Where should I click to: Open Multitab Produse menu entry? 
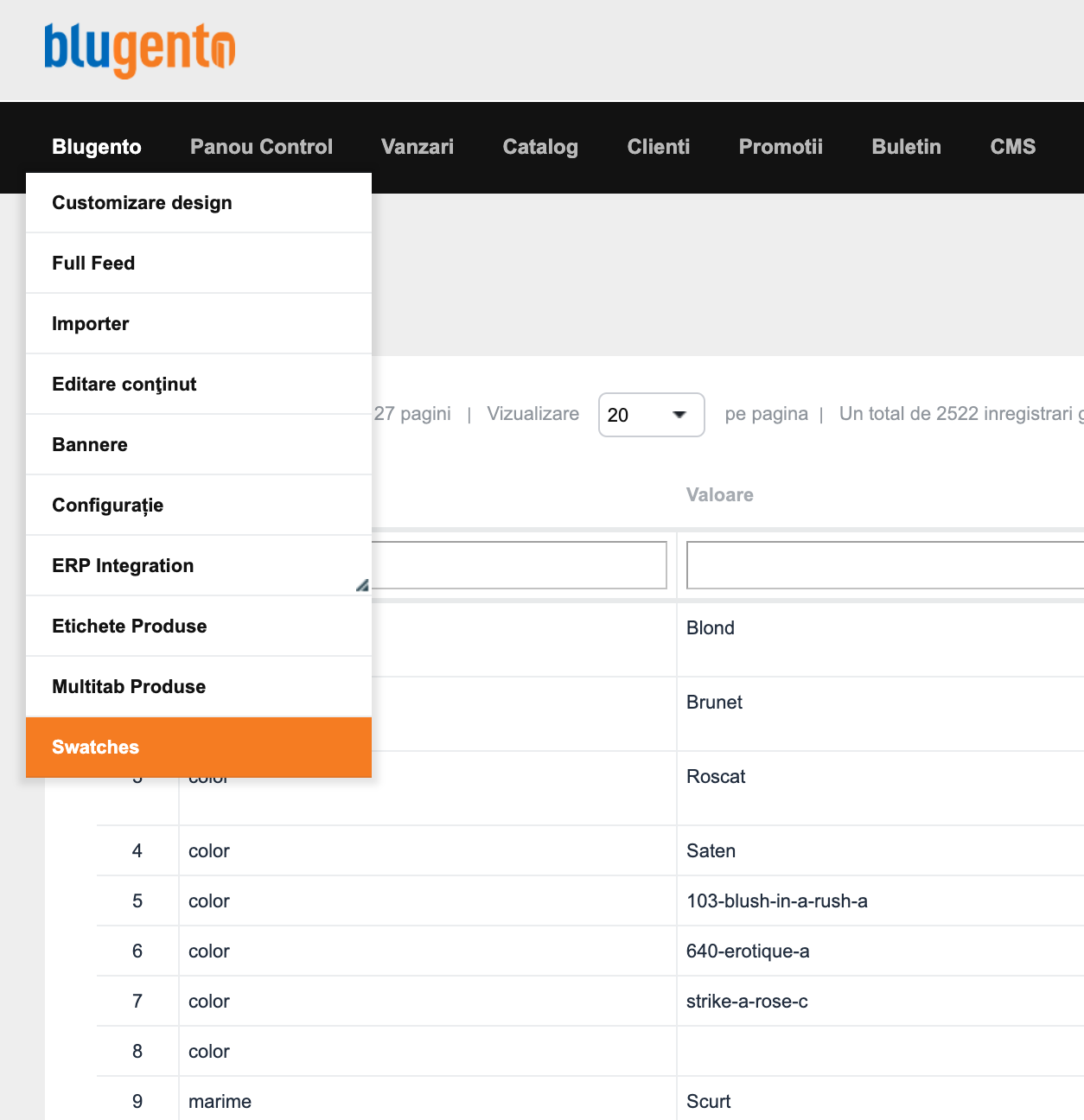point(199,687)
